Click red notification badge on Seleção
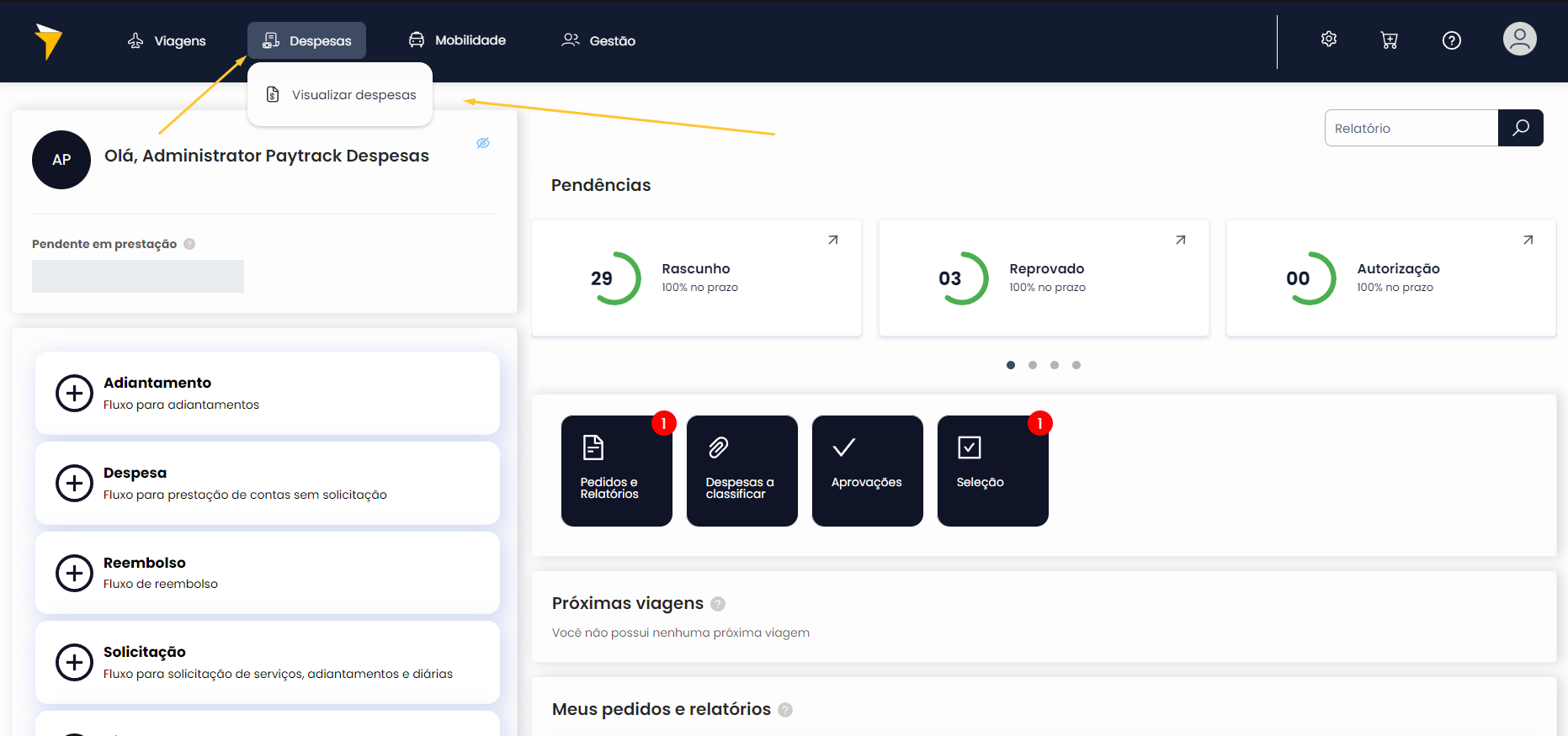 [1040, 423]
